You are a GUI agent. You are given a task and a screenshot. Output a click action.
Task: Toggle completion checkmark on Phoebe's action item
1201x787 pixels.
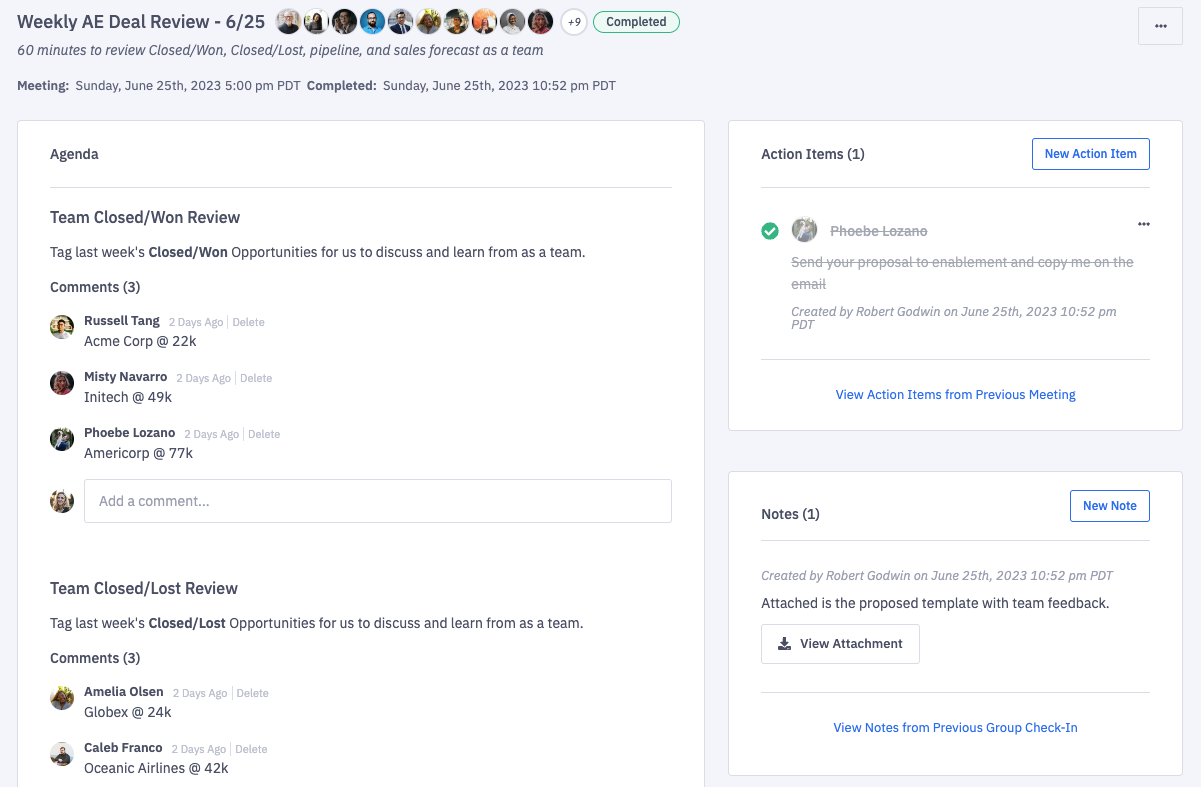click(770, 230)
